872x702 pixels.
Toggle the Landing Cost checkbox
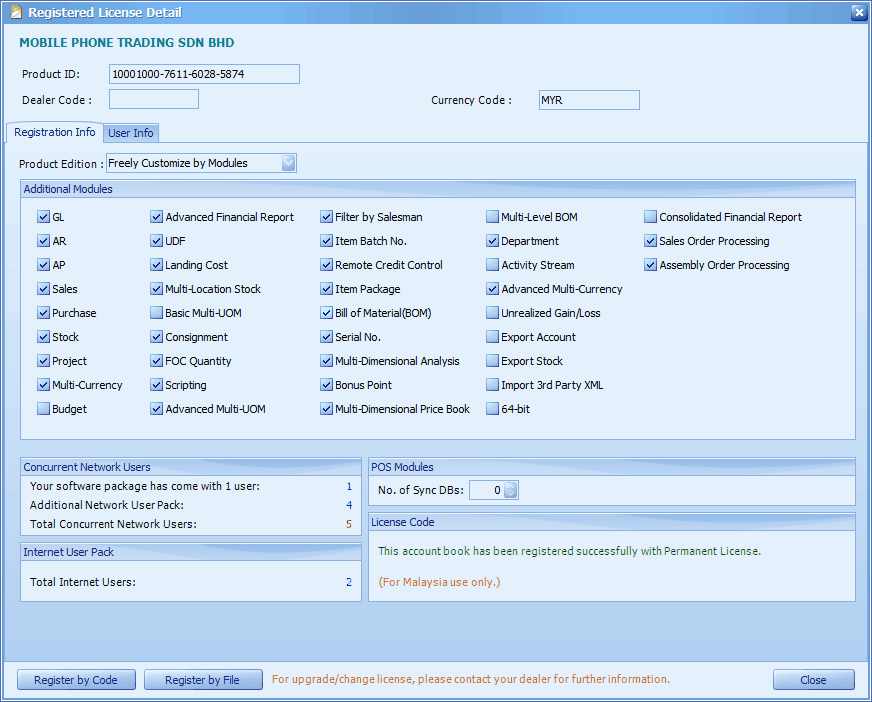(x=156, y=265)
